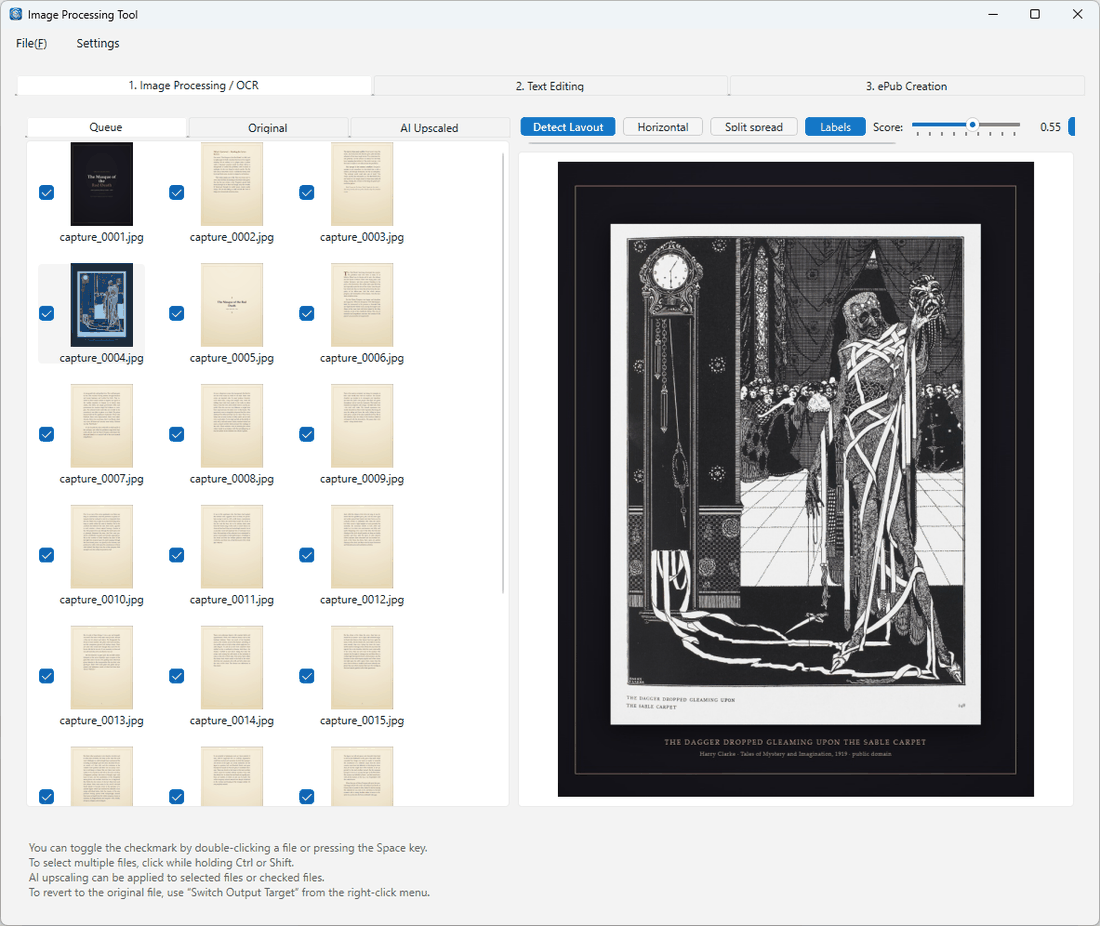Toggle the Labels button
Image resolution: width=1100 pixels, height=926 pixels.
click(835, 127)
